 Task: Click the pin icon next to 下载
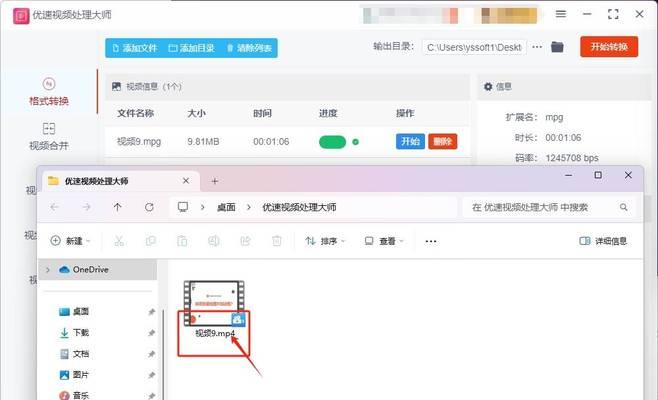click(151, 333)
